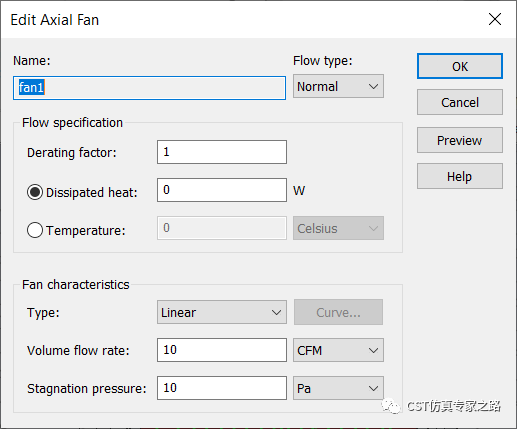The width and height of the screenshot is (517, 429).
Task: Select the Dissipated heat radio button
Action: 35,192
